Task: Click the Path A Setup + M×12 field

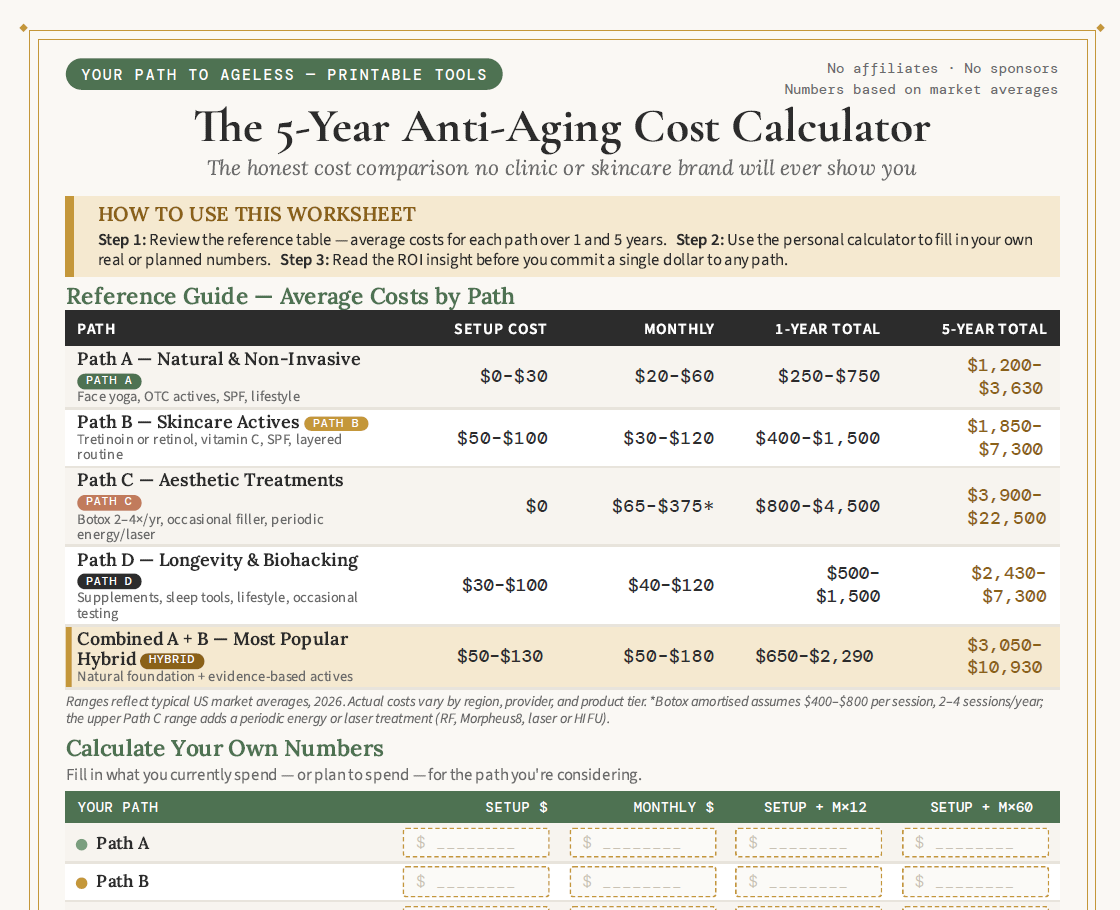Action: 809,843
